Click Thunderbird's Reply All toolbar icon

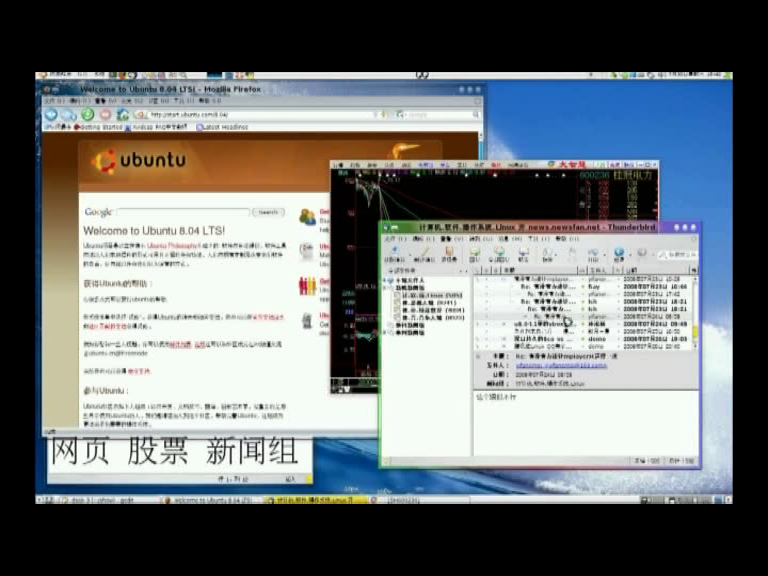[x=499, y=254]
